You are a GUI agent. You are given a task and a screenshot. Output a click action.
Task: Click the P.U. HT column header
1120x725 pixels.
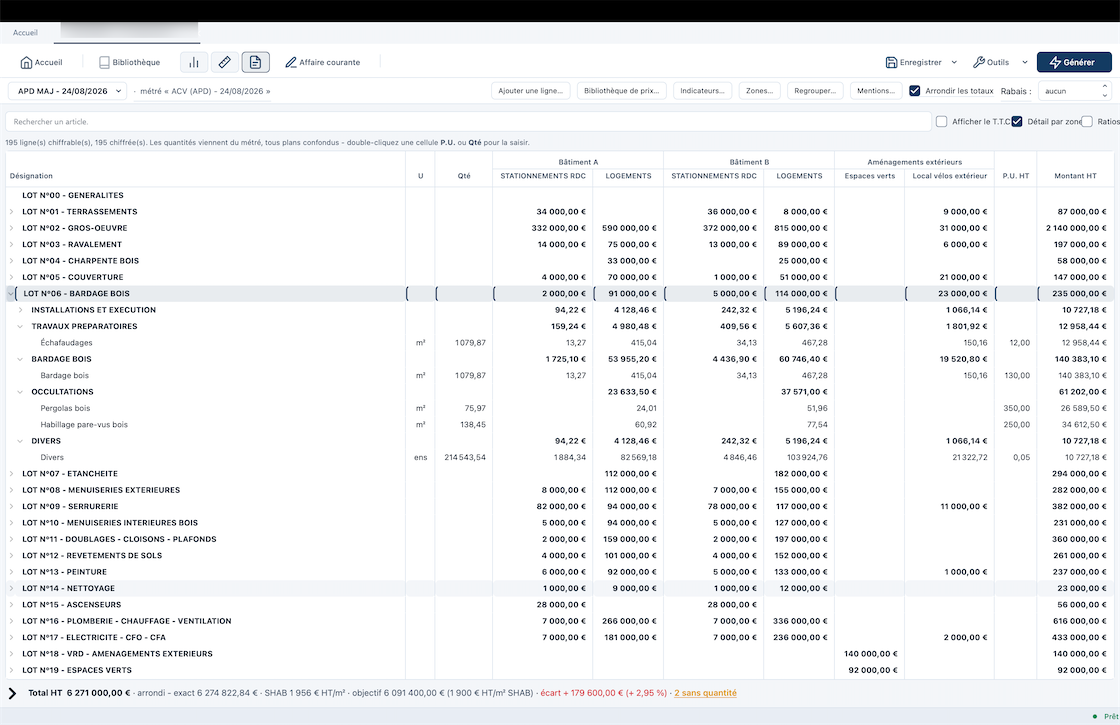1015,176
